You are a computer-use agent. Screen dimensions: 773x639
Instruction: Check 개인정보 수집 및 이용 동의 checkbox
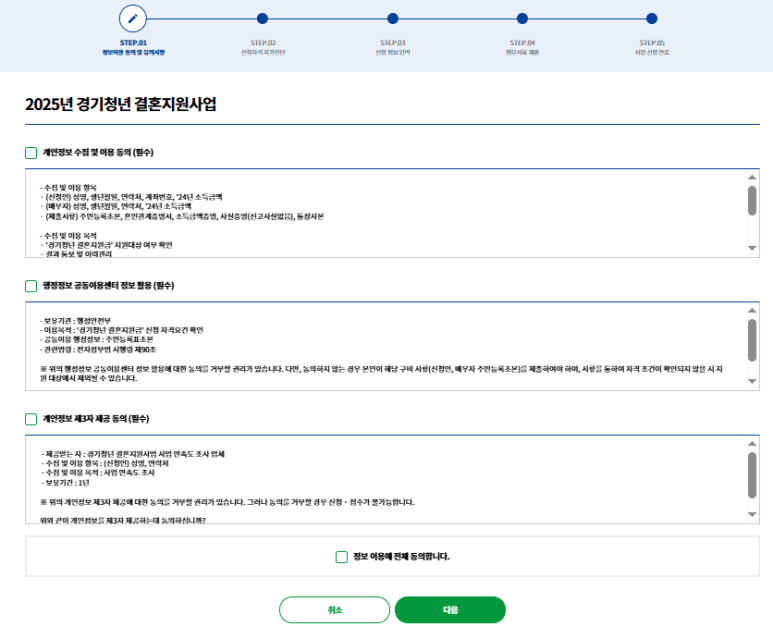coord(31,153)
